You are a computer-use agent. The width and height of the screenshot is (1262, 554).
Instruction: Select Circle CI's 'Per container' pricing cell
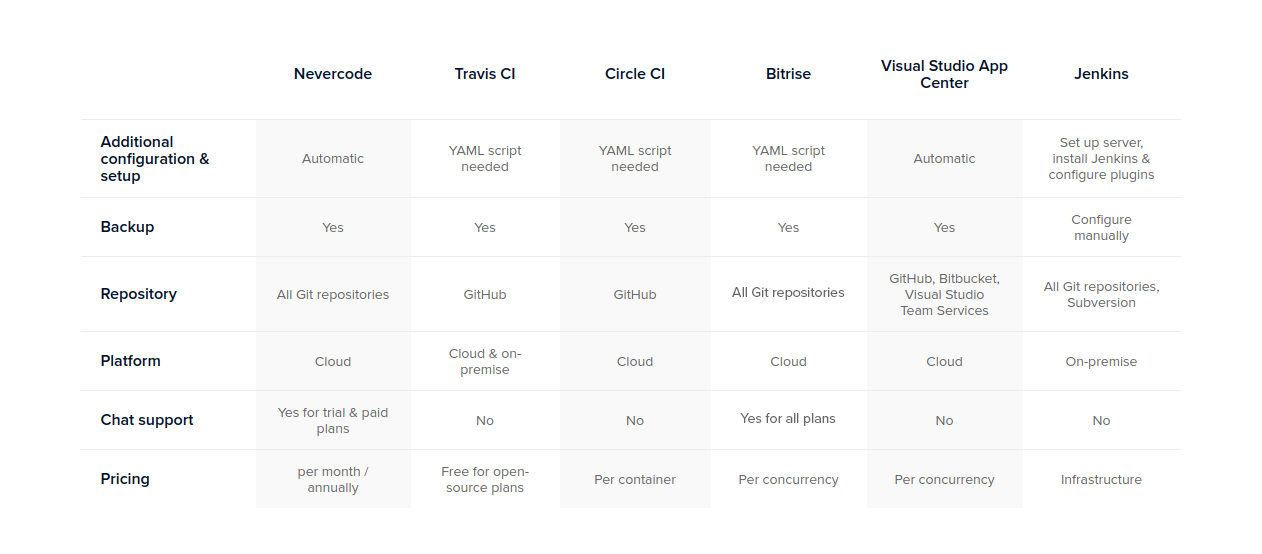click(x=635, y=480)
